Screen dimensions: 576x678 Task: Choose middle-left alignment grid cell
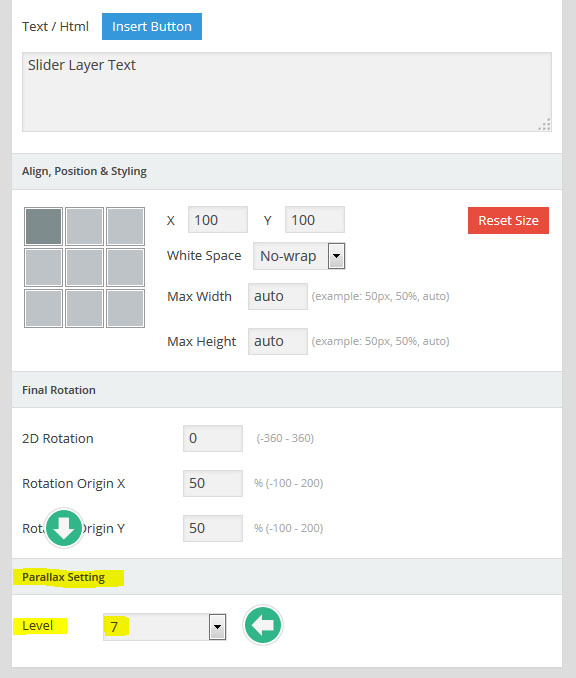coord(43,267)
